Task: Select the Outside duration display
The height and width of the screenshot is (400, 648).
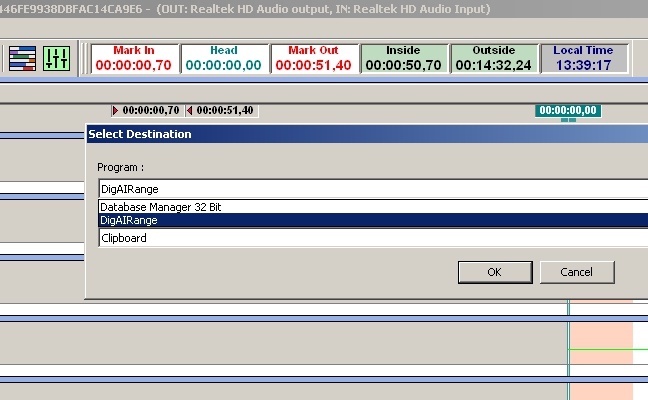Action: 494,59
